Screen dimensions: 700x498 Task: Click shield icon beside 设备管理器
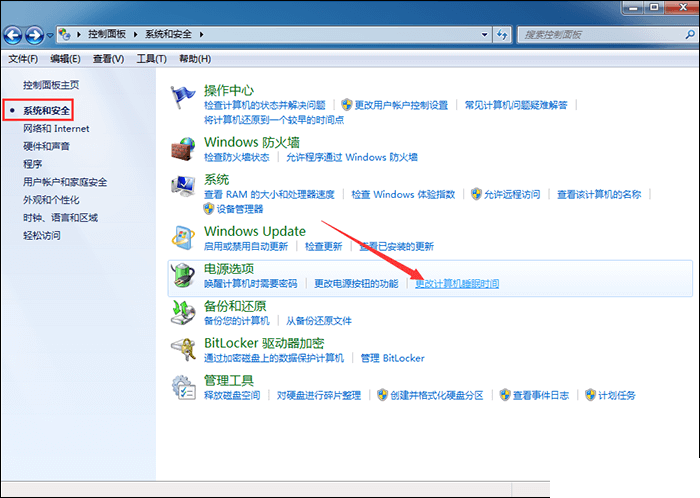(x=208, y=209)
